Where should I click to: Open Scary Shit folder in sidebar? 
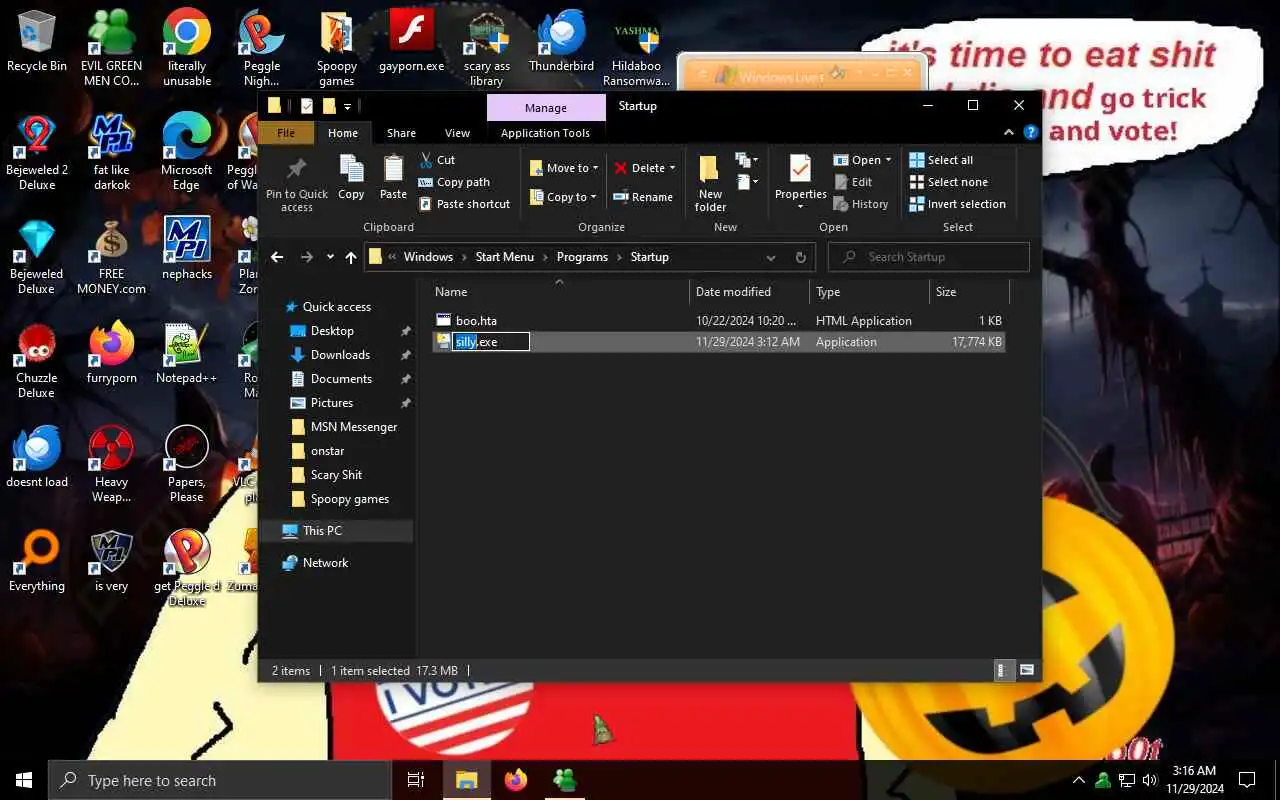(x=336, y=475)
